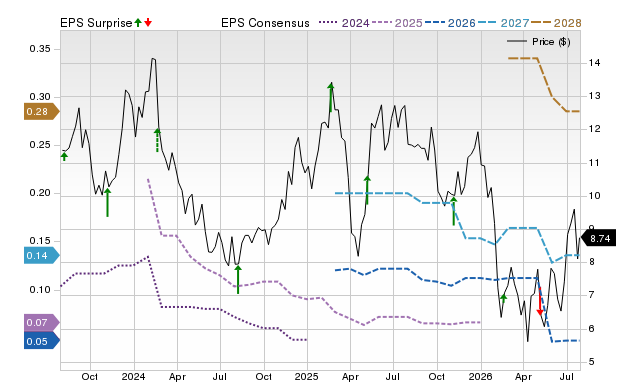Click the 12 price axis label
Image resolution: width=640 pixels, height=382 pixels.
click(594, 129)
